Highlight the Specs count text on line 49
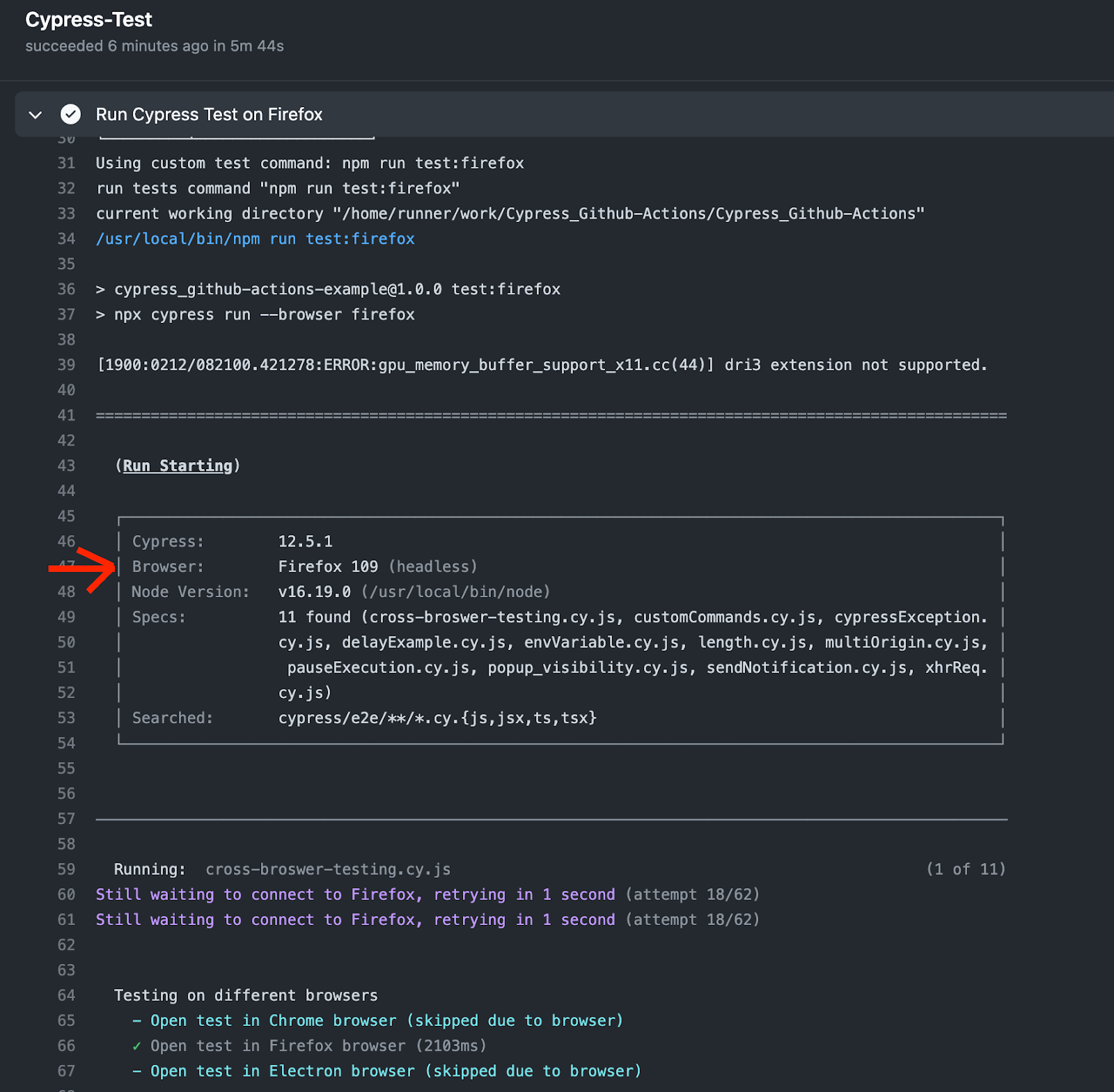 [313, 617]
